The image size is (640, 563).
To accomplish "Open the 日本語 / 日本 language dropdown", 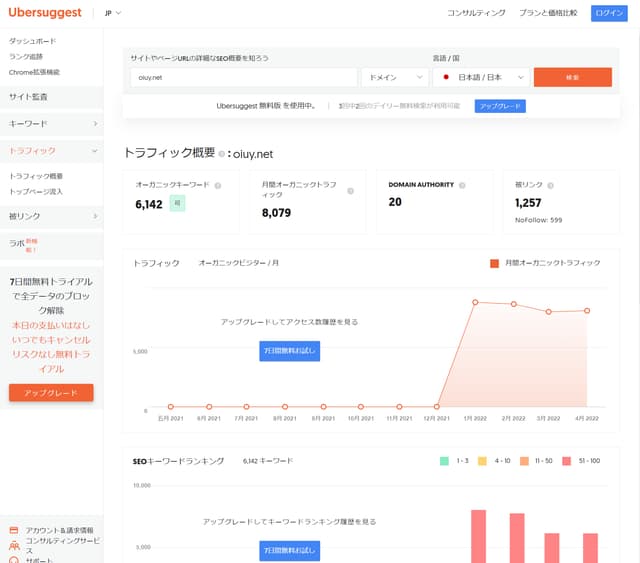I will point(481,77).
